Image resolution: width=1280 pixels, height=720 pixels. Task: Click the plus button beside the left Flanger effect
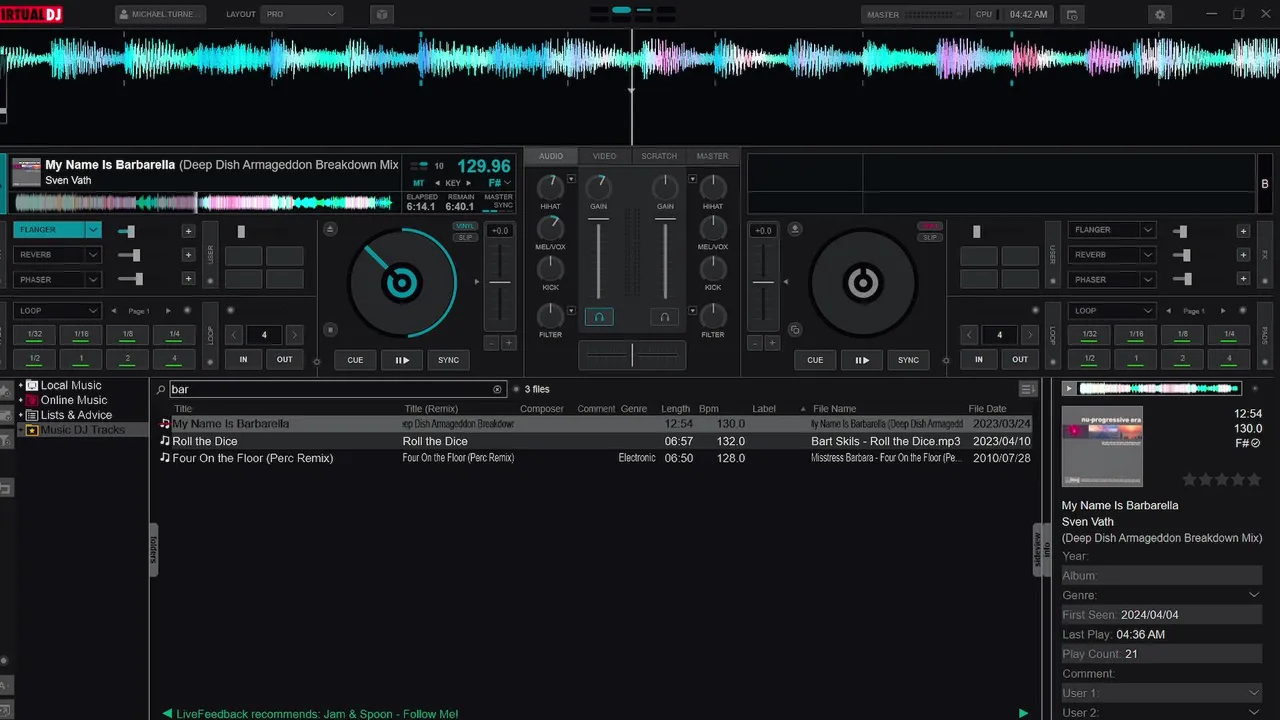[x=188, y=230]
